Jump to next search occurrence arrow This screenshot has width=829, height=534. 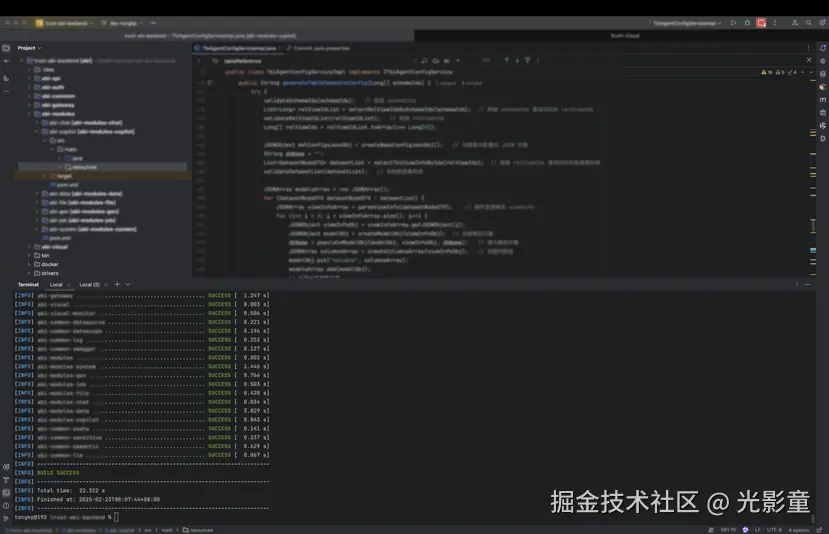coord(517,60)
